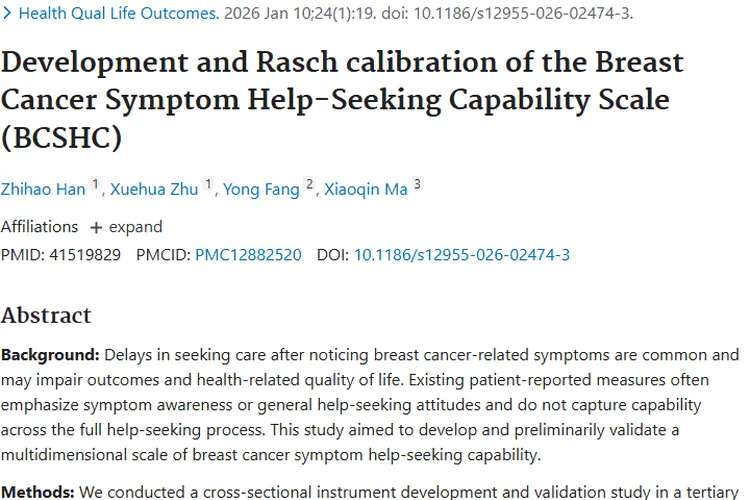Click affiliation superscript 1 after Xuehua Zhu

pos(209,185)
